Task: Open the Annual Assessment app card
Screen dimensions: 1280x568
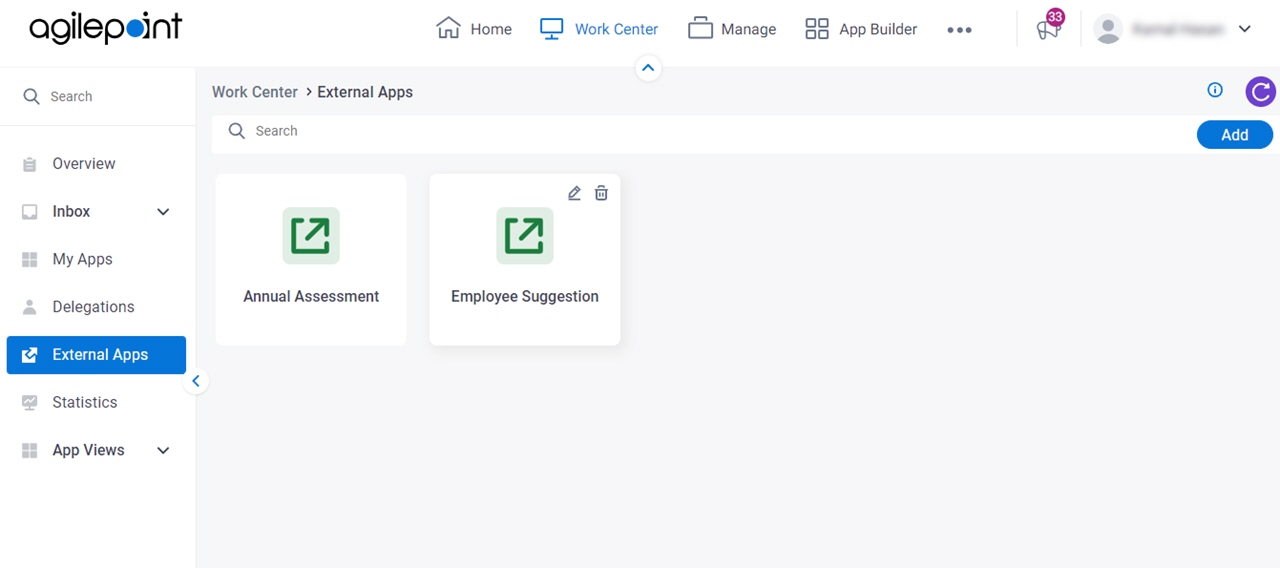Action: click(x=311, y=260)
